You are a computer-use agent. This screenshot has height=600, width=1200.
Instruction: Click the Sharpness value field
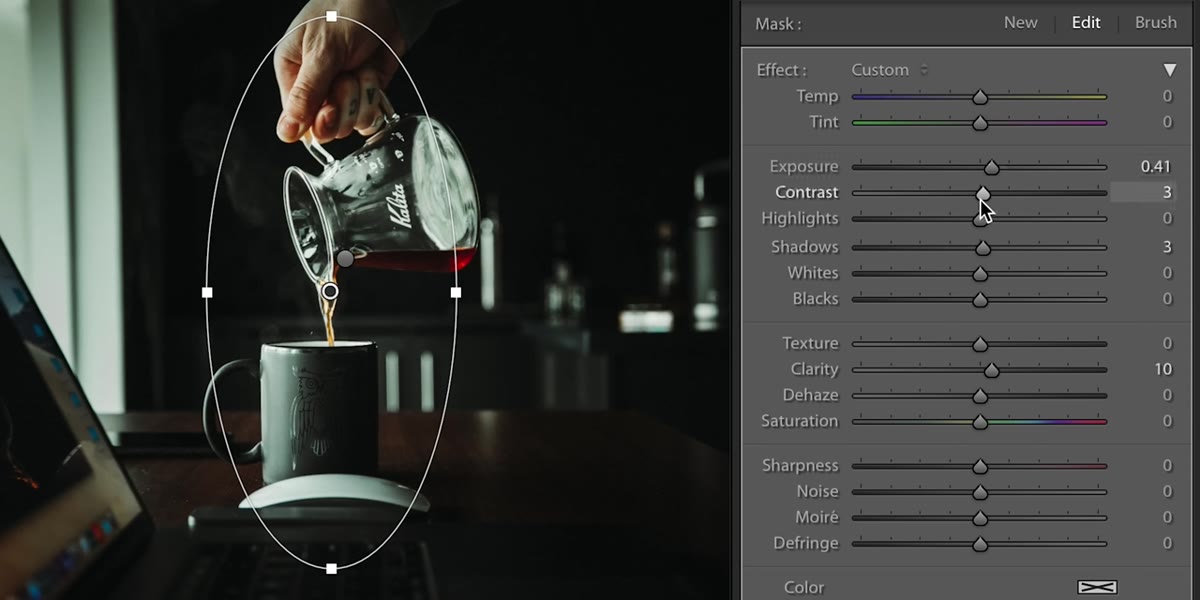pos(1167,465)
